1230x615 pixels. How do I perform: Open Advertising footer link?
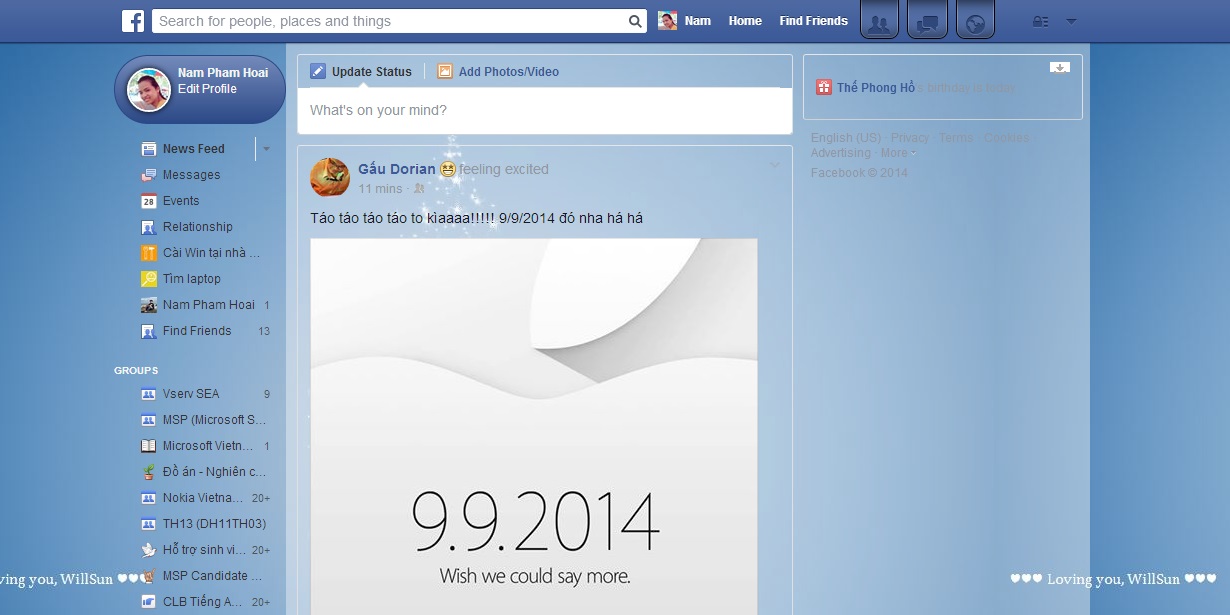click(841, 153)
